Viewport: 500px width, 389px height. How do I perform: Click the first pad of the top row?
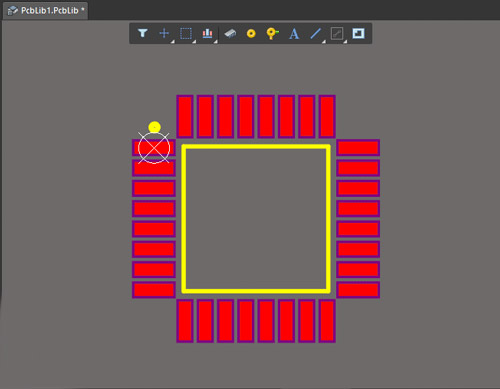coord(185,116)
